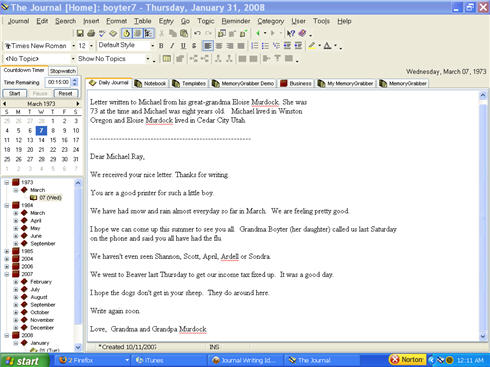The height and width of the screenshot is (367, 490).
Task: Open the No Topic dropdown
Action: point(73,59)
